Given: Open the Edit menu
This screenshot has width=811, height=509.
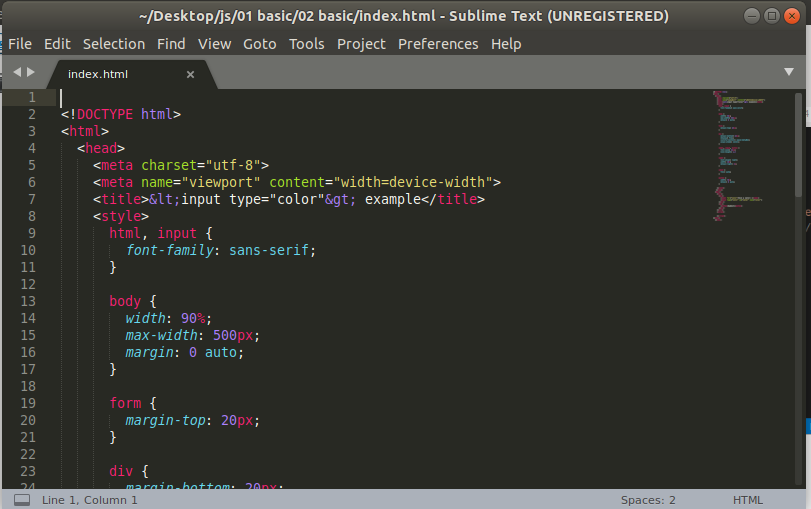Looking at the screenshot, I should 57,44.
